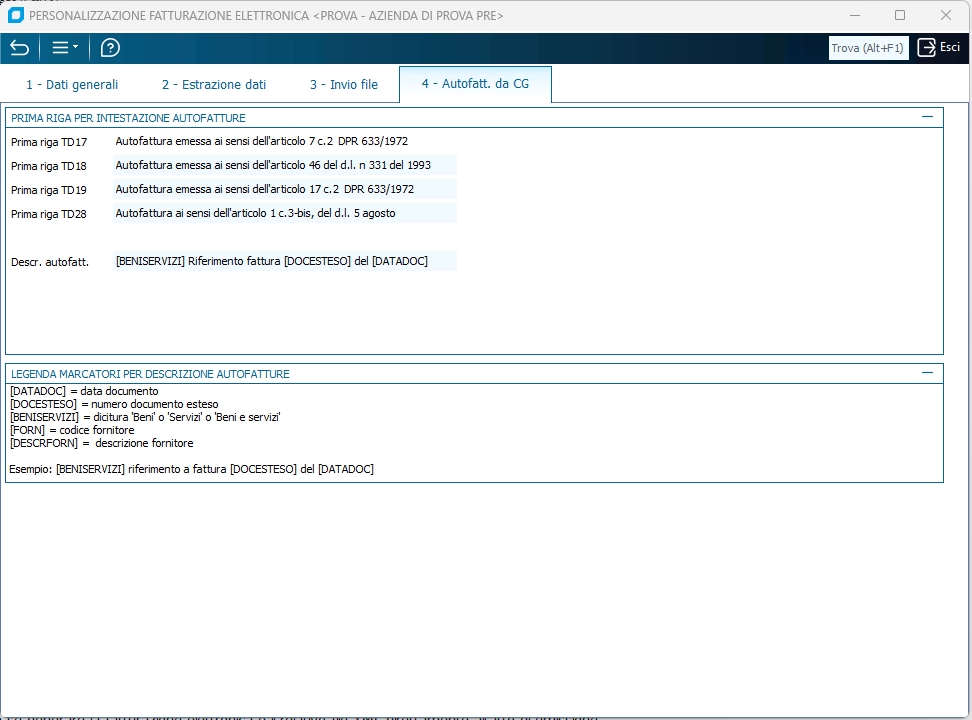Click the back arrow toolbar icon
The height and width of the screenshot is (720, 972).
pos(20,48)
